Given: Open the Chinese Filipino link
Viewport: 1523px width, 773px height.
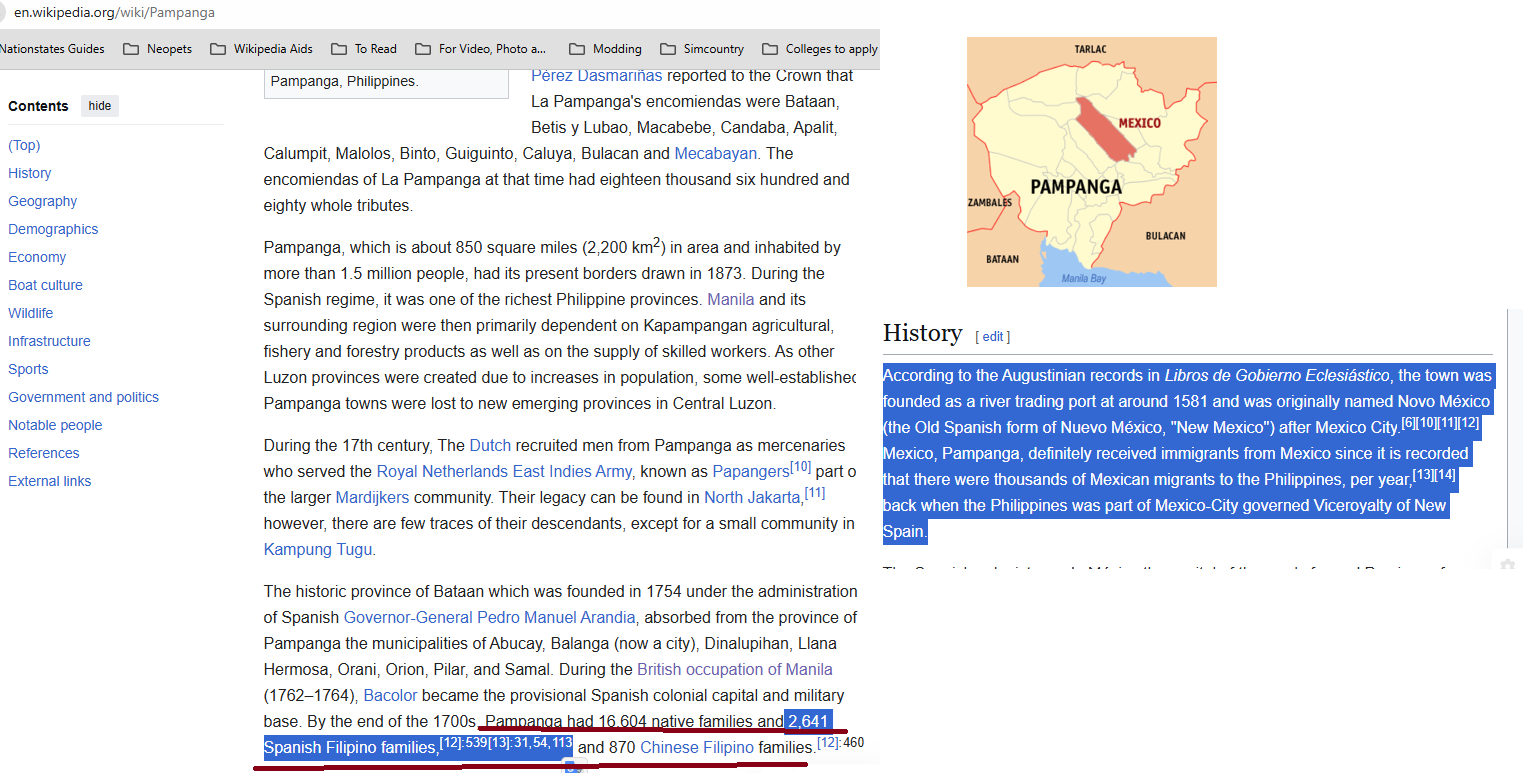Looking at the screenshot, I should click(697, 747).
